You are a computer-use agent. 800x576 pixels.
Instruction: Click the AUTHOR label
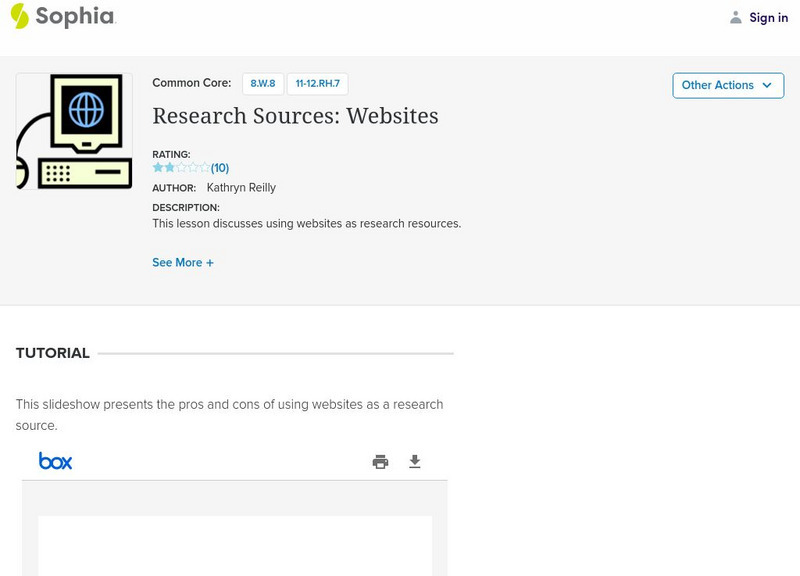click(174, 188)
